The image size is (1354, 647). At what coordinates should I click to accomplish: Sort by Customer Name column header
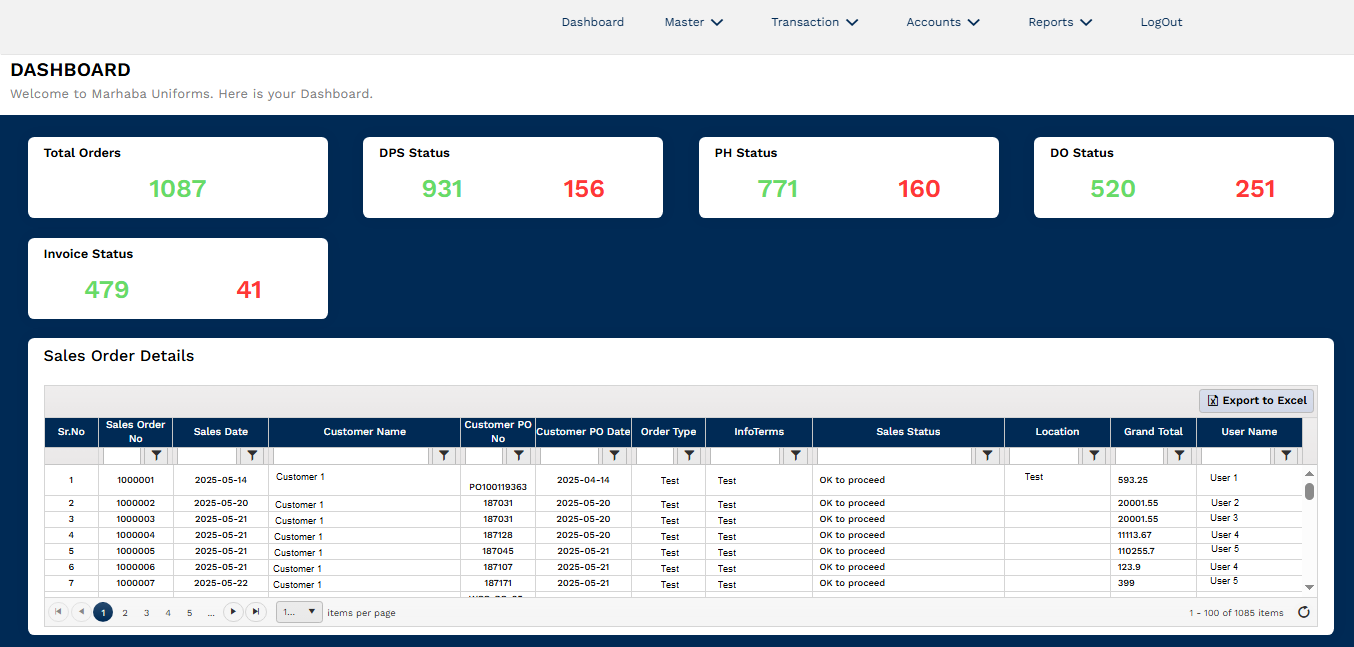(x=364, y=432)
